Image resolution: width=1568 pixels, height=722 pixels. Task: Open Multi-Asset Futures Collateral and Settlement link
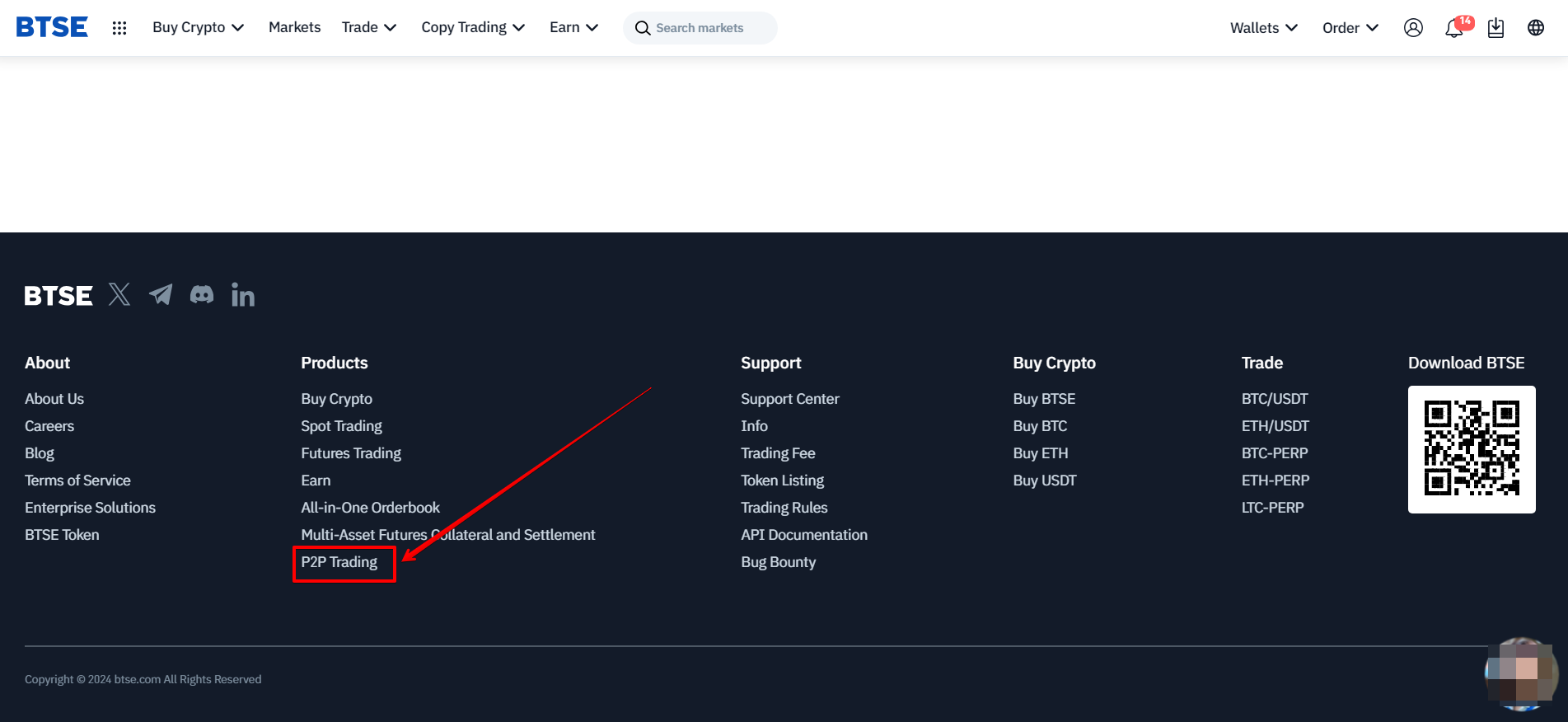pyautogui.click(x=447, y=535)
